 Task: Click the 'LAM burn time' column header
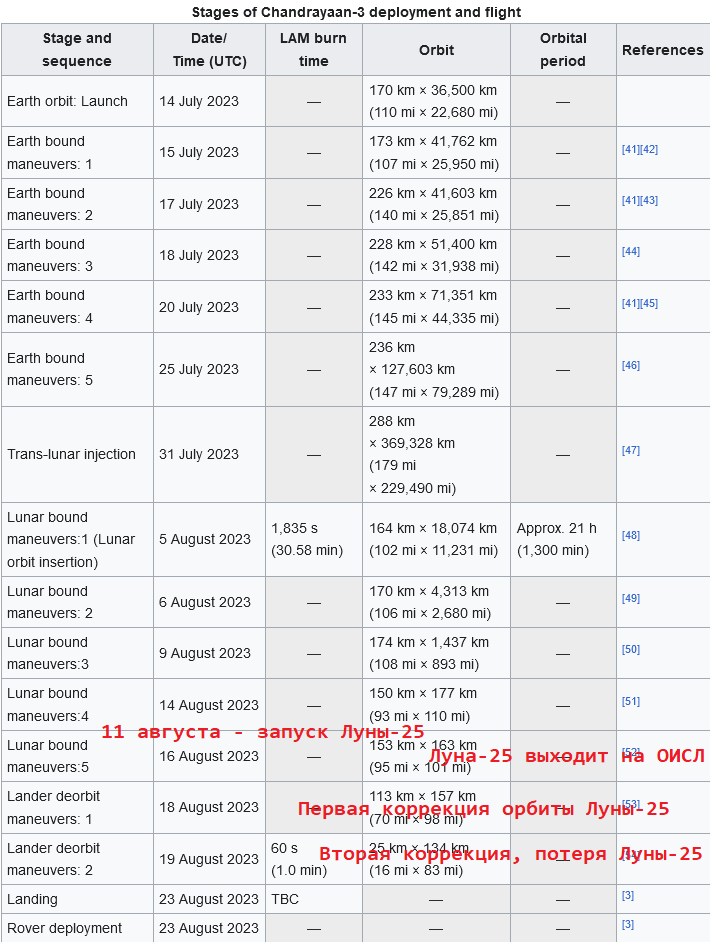[x=314, y=50]
